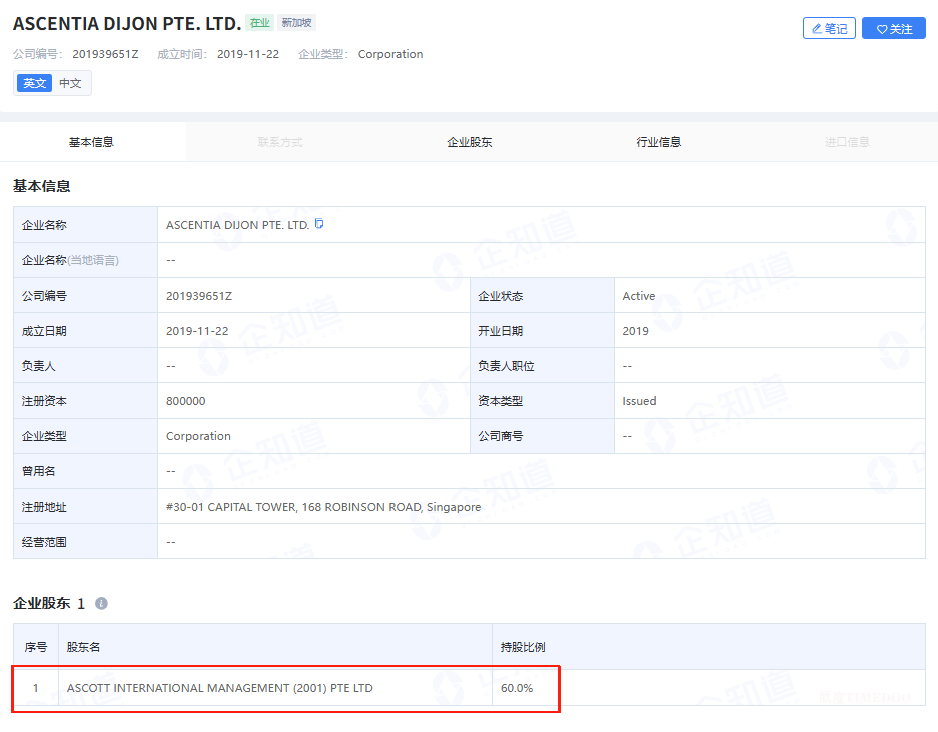938x732 pixels.
Task: Switch language toggle to 中文
Action: [70, 83]
